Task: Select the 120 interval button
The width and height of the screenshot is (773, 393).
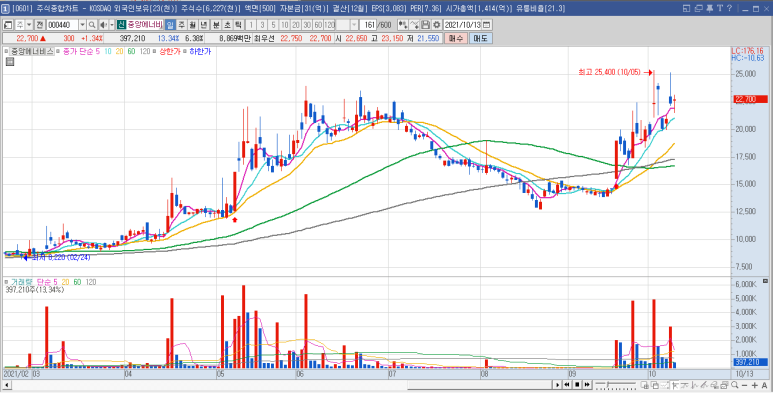Action: (329, 25)
